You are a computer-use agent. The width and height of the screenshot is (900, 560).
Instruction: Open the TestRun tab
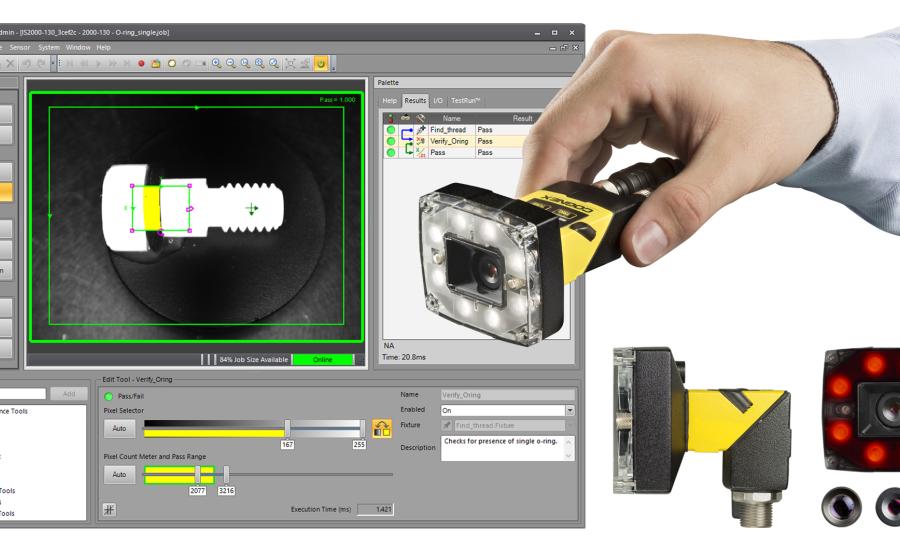465,100
